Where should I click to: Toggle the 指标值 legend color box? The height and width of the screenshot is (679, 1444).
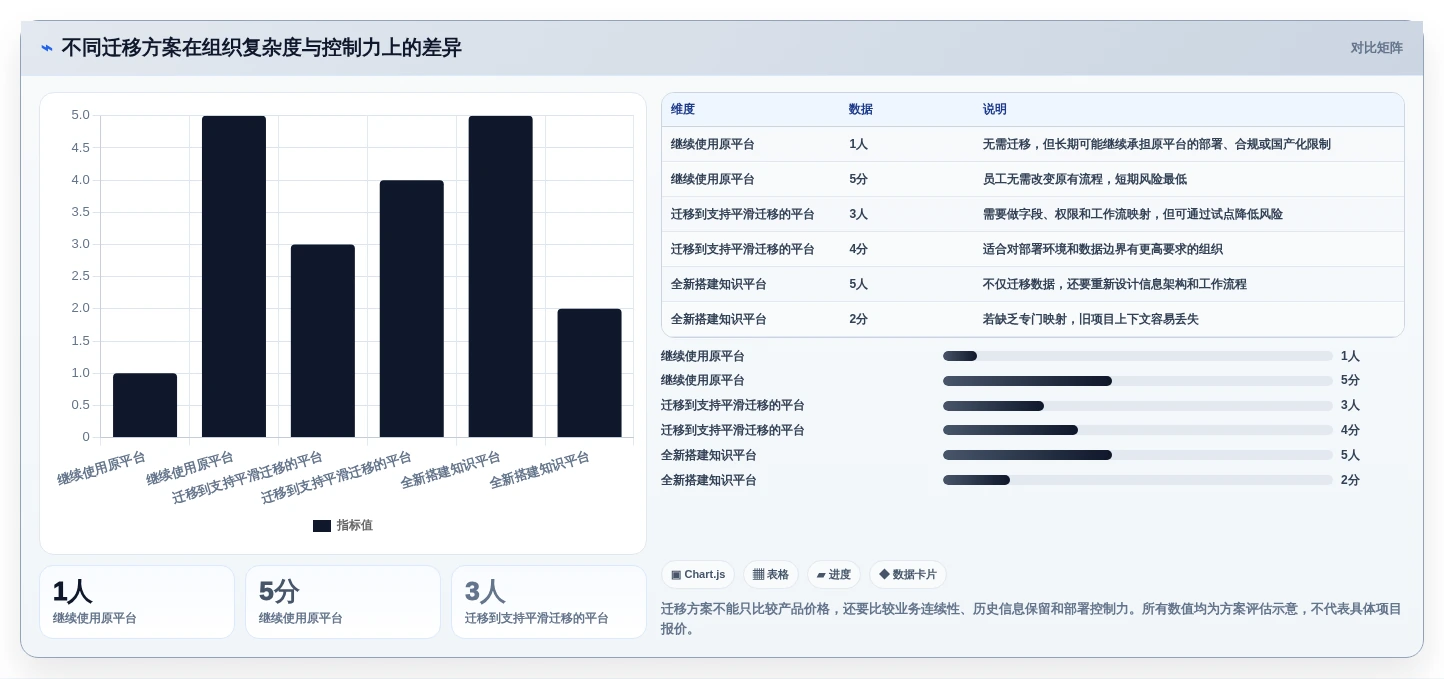(322, 526)
